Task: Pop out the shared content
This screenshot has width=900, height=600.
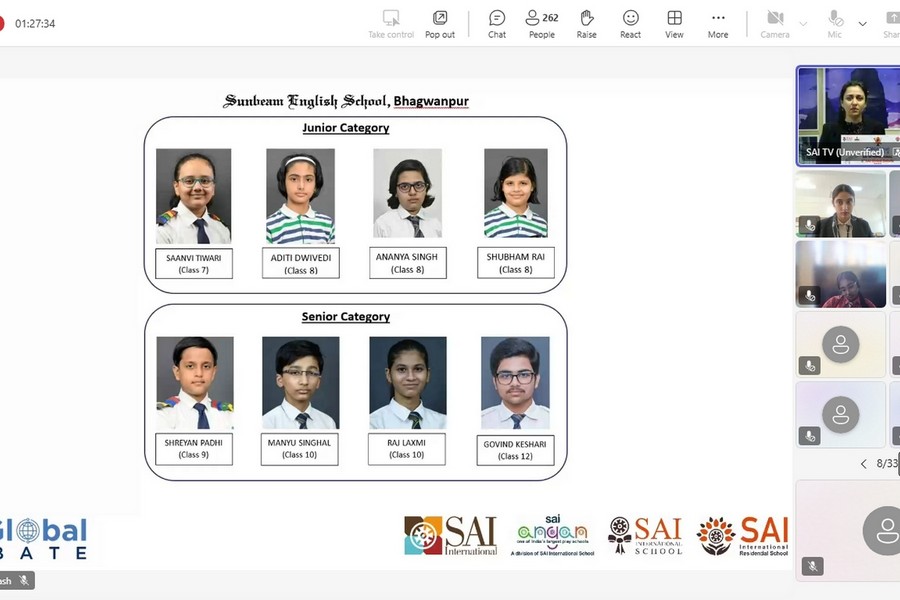Action: (x=440, y=23)
